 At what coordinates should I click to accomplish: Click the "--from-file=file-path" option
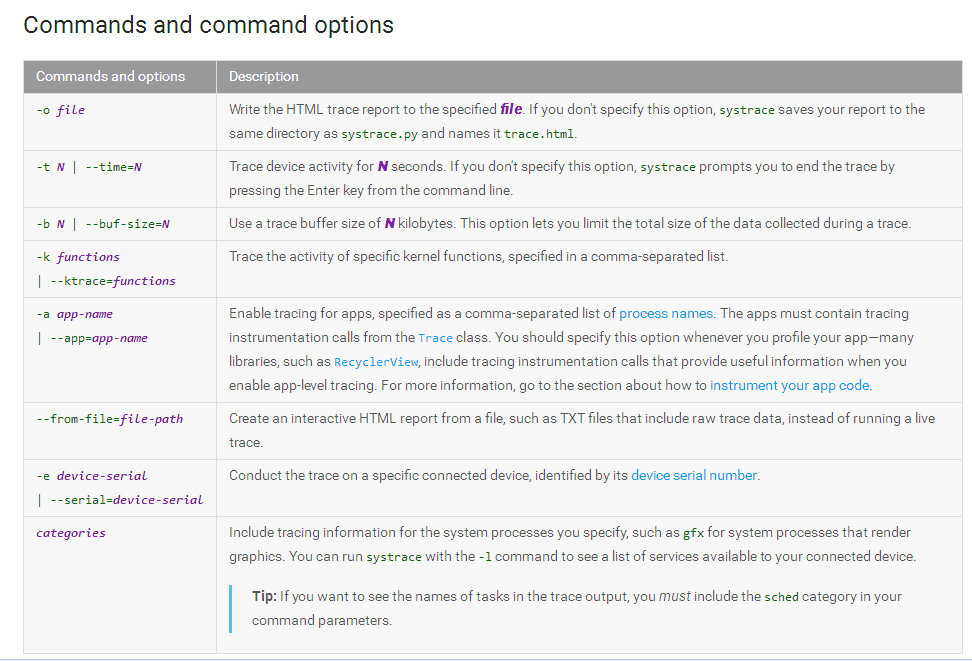point(110,418)
